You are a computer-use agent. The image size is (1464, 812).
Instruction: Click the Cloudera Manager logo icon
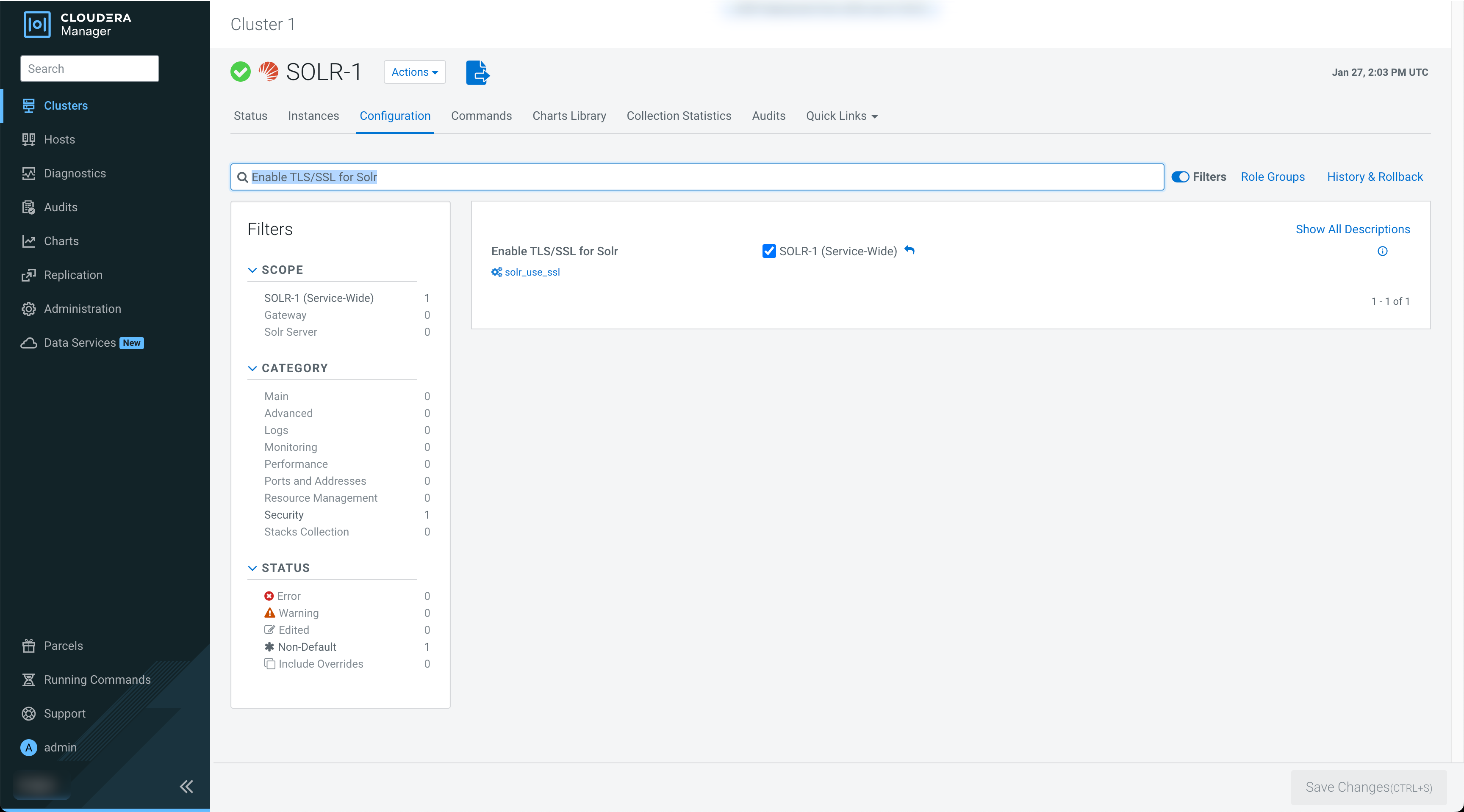click(37, 25)
